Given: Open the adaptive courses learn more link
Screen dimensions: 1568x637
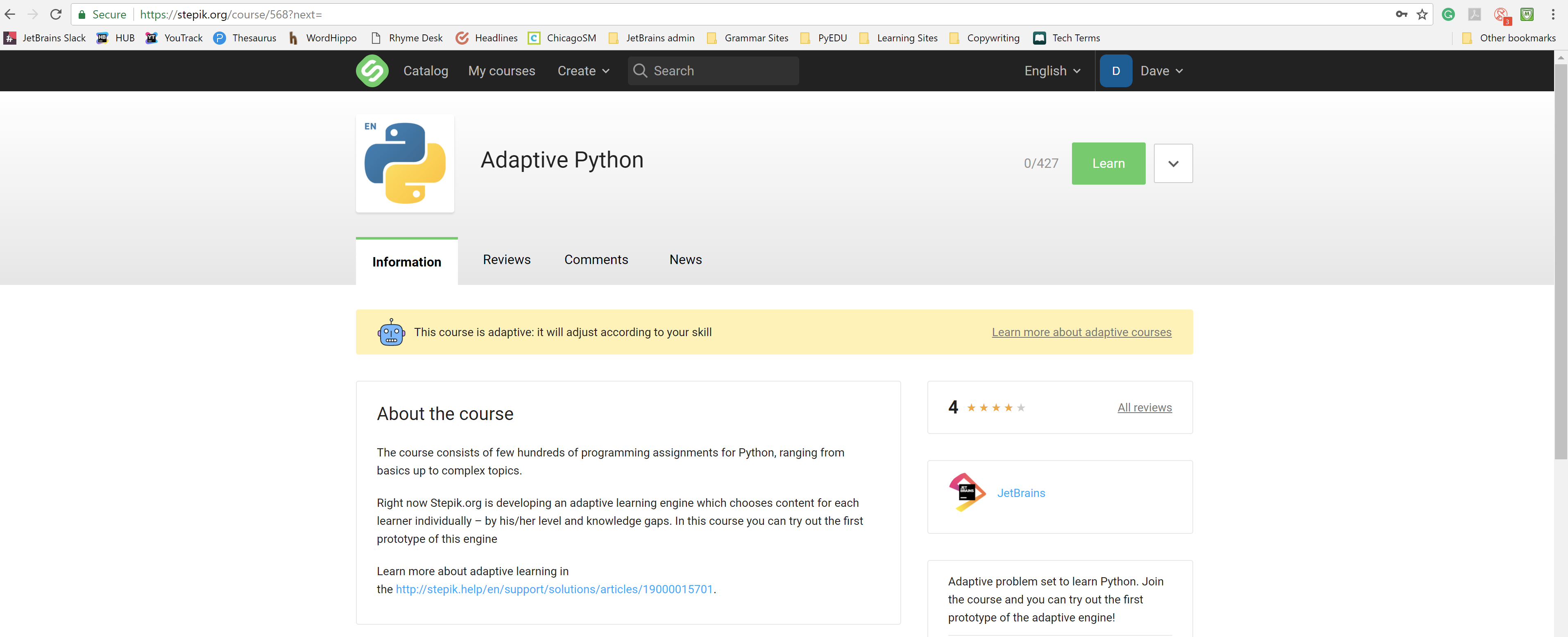Looking at the screenshot, I should (x=1081, y=331).
